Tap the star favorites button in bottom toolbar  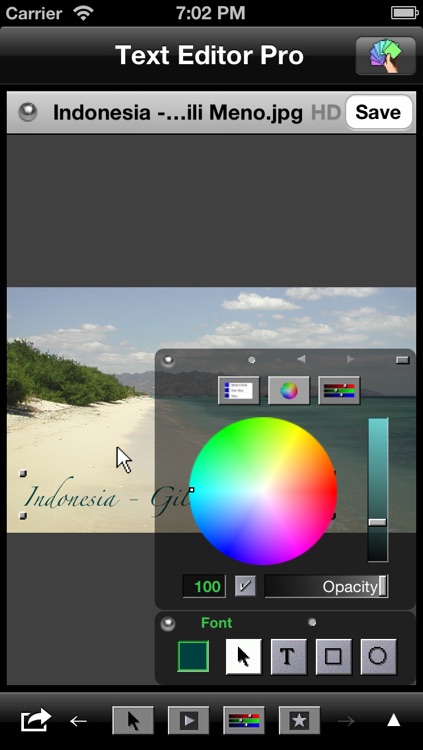(300, 720)
